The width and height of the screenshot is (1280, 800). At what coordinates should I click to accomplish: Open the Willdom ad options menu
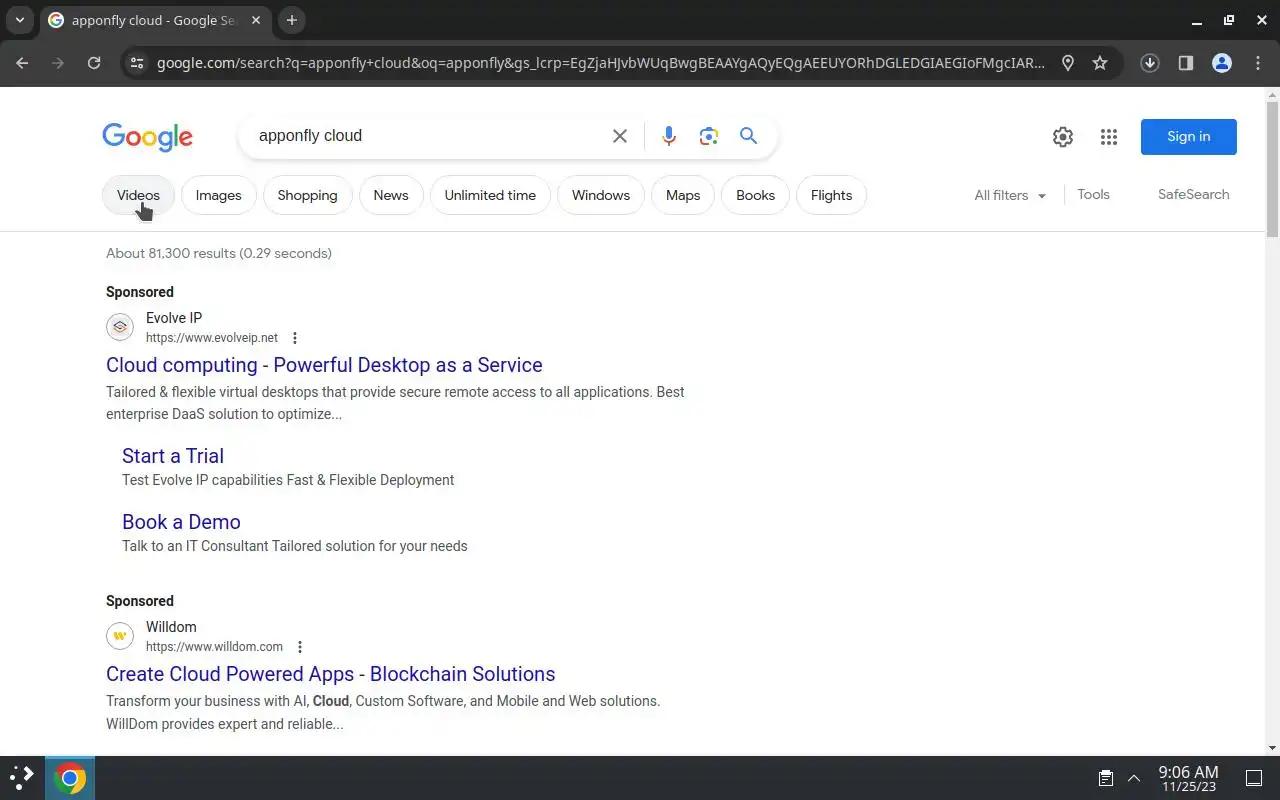[300, 647]
